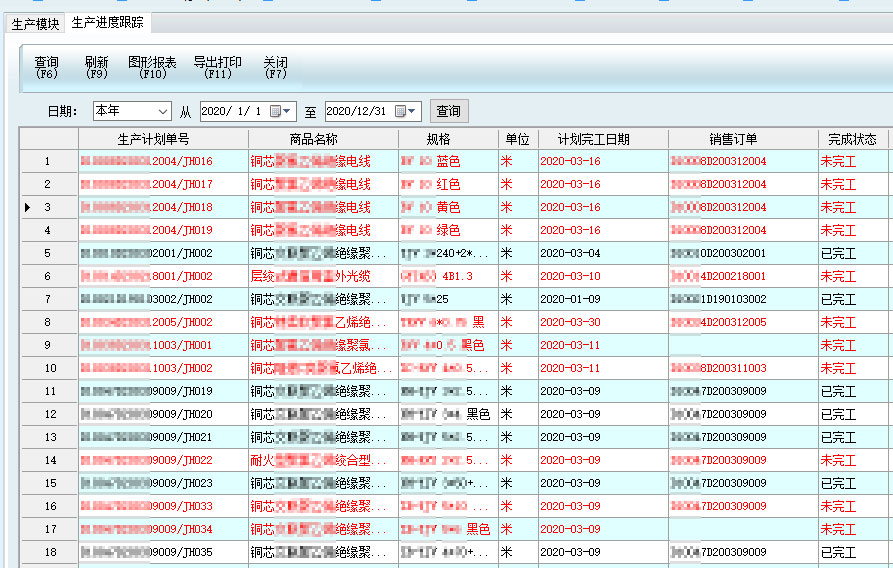
Task: Click the 已完工 status in row 5
Action: click(853, 253)
